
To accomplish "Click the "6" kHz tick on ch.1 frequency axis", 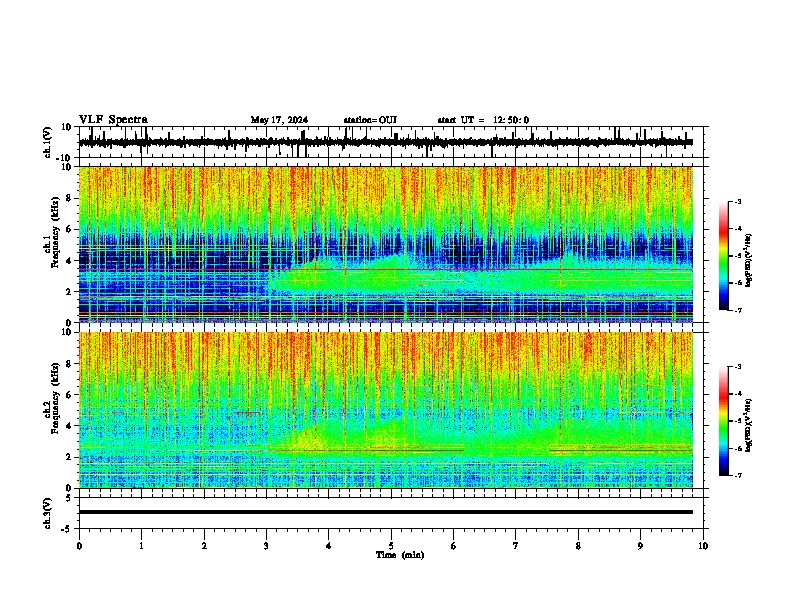I will (69, 229).
